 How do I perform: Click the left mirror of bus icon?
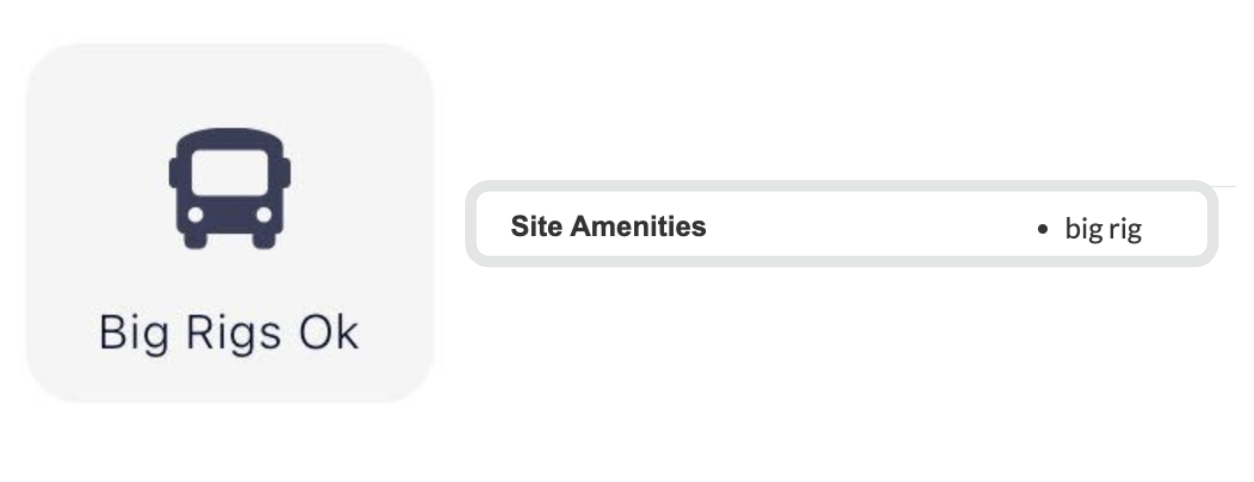(x=172, y=170)
